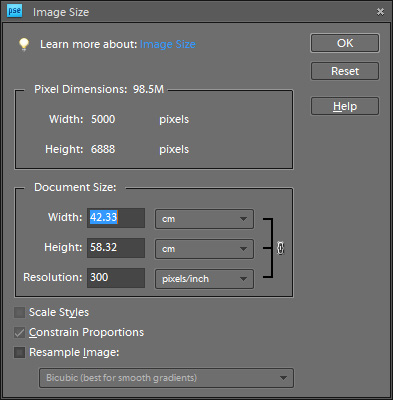Open the document Height unit dropdown
393x400 pixels.
[204, 249]
